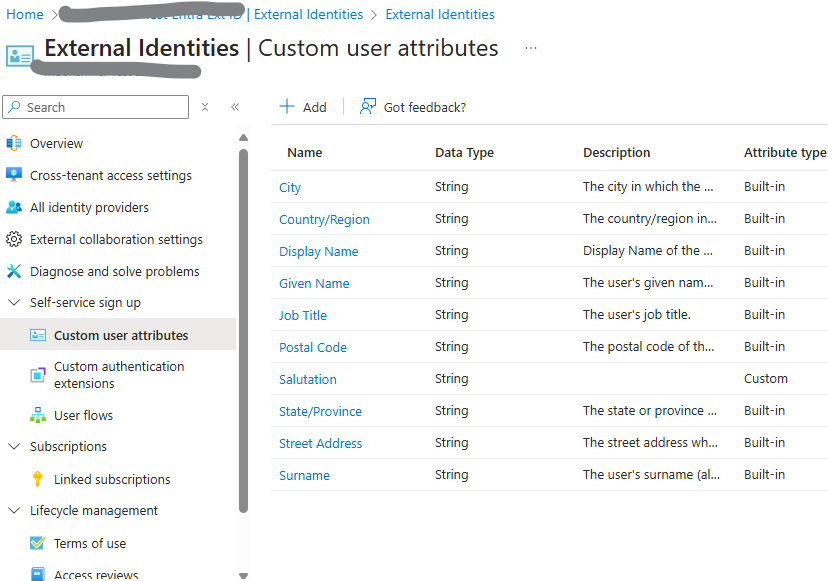Click the Linked subscriptions key icon
This screenshot has height=581, width=828.
click(x=38, y=479)
